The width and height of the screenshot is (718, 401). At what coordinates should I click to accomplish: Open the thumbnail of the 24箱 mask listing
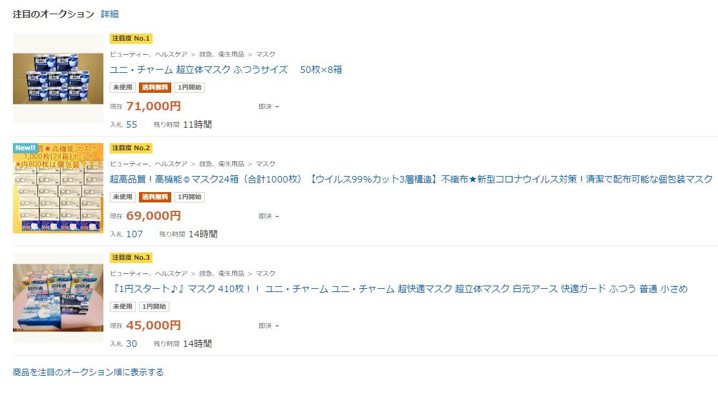point(58,189)
